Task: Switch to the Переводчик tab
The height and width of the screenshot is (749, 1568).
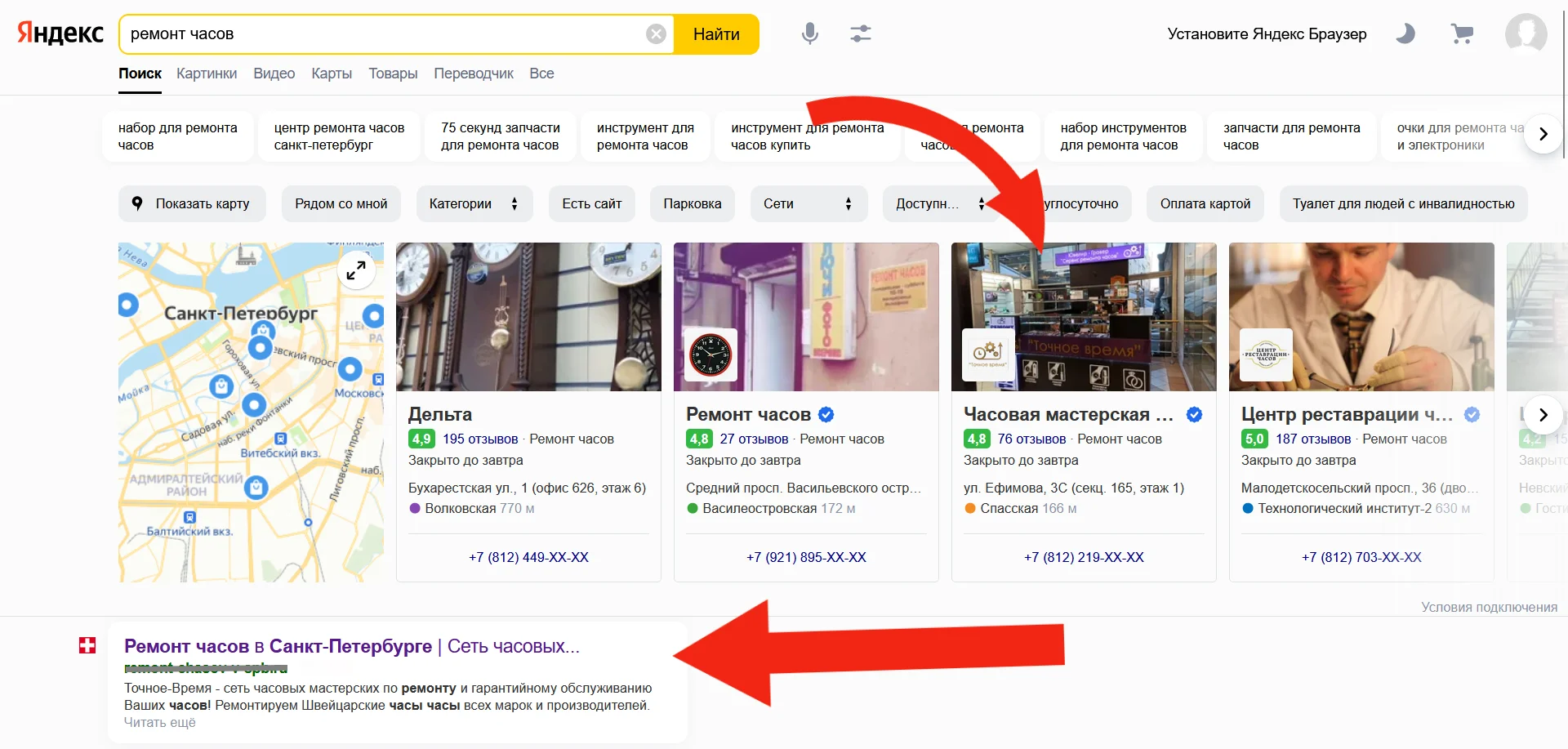Action: 474,74
